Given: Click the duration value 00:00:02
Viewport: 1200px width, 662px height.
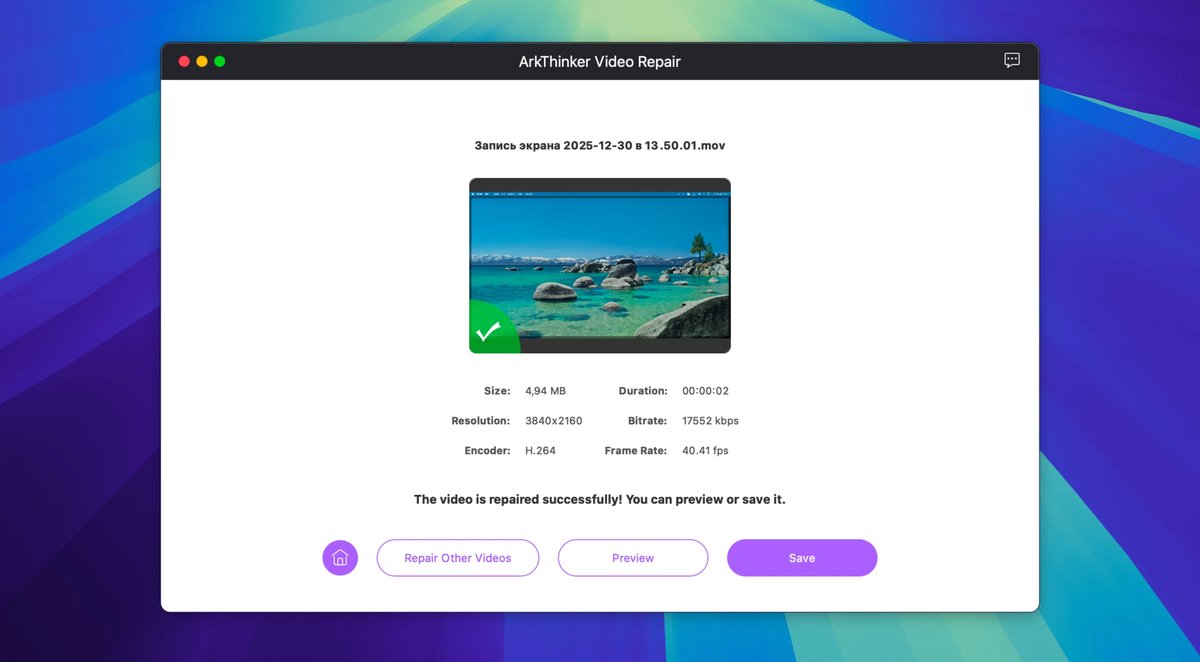Looking at the screenshot, I should pyautogui.click(x=706, y=391).
